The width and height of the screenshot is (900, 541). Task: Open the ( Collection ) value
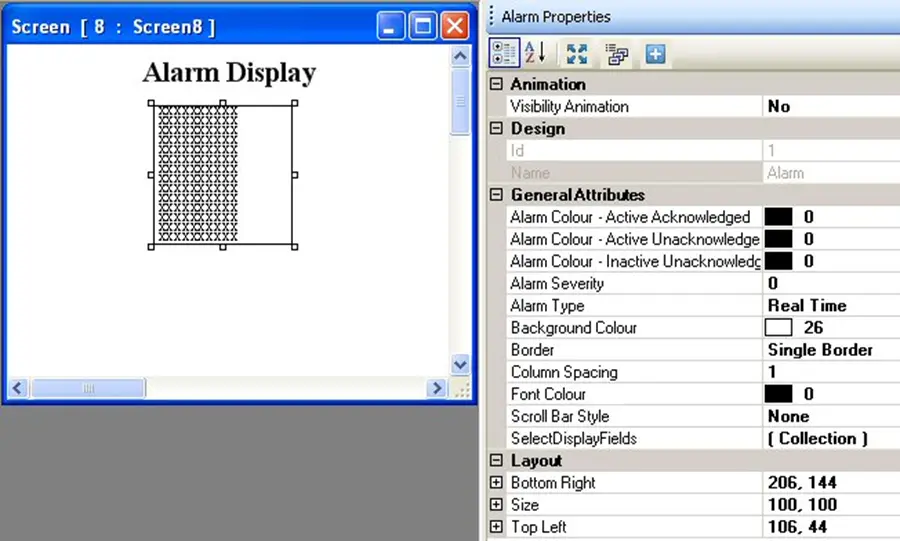(818, 438)
